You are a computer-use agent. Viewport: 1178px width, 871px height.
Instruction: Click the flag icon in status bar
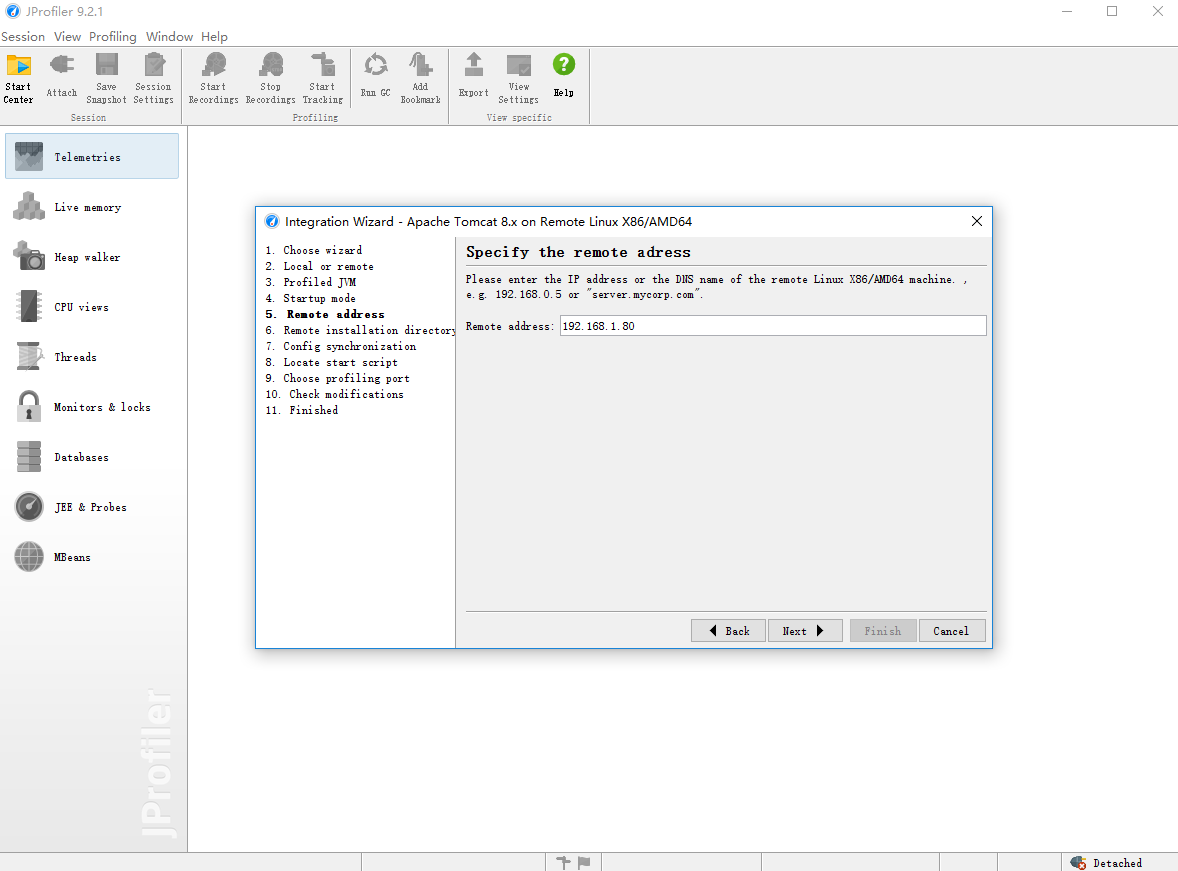coord(584,863)
